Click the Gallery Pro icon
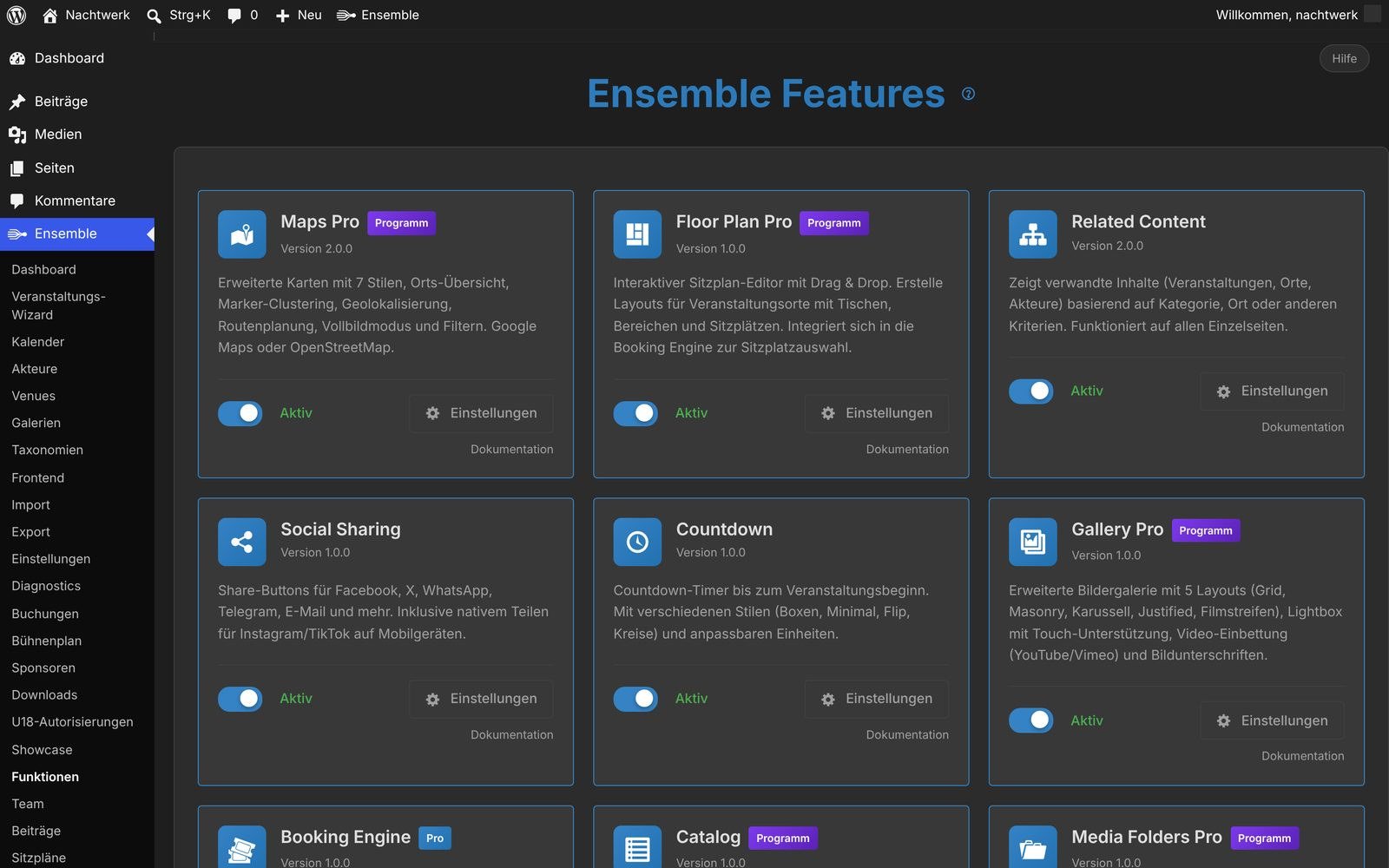 1033,542
